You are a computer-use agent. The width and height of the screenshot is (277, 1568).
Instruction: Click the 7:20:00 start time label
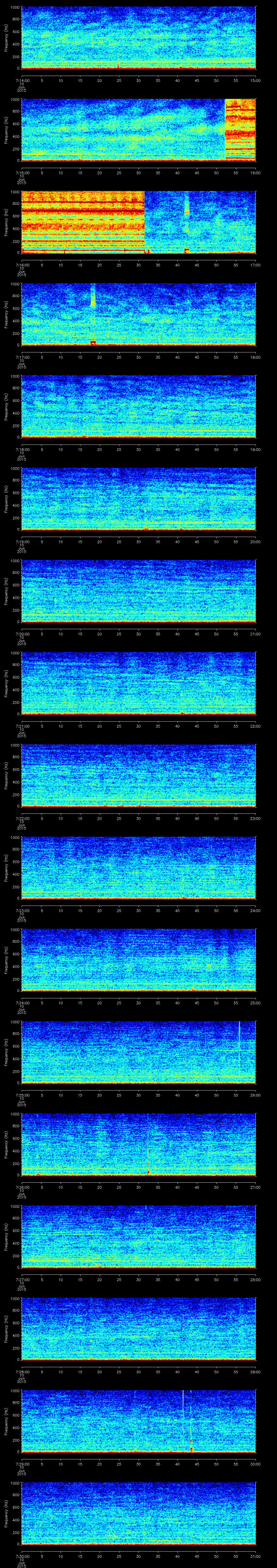coord(21,634)
